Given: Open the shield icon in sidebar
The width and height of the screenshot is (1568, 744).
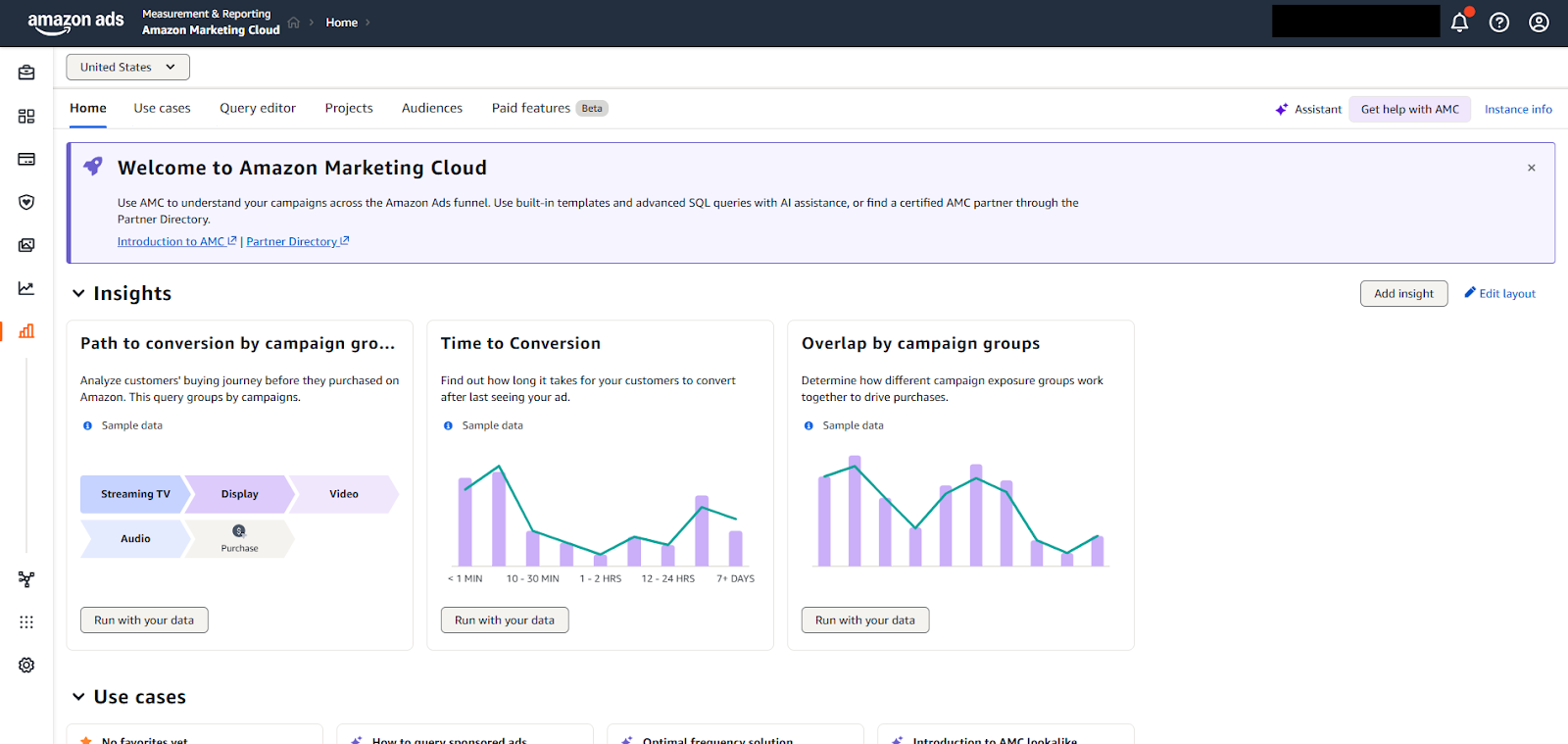Looking at the screenshot, I should tap(26, 202).
